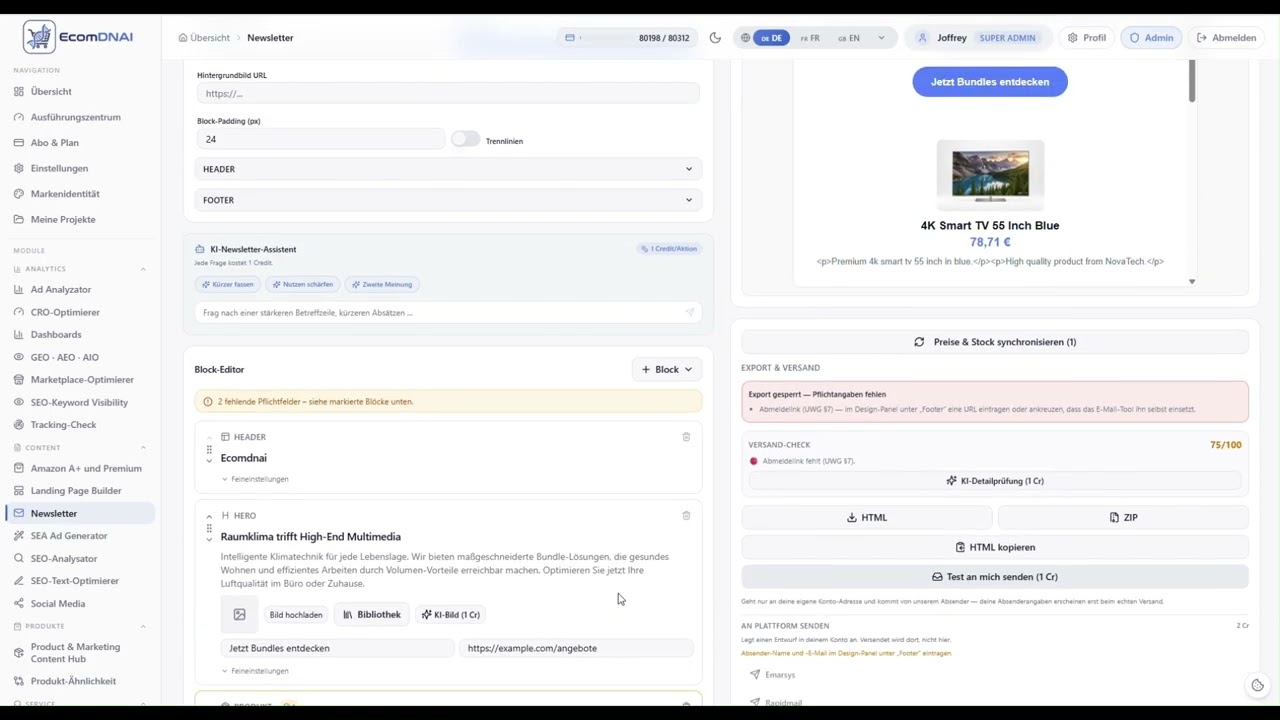
Task: Click the Hintergrundbild URL field
Action: coord(448,93)
